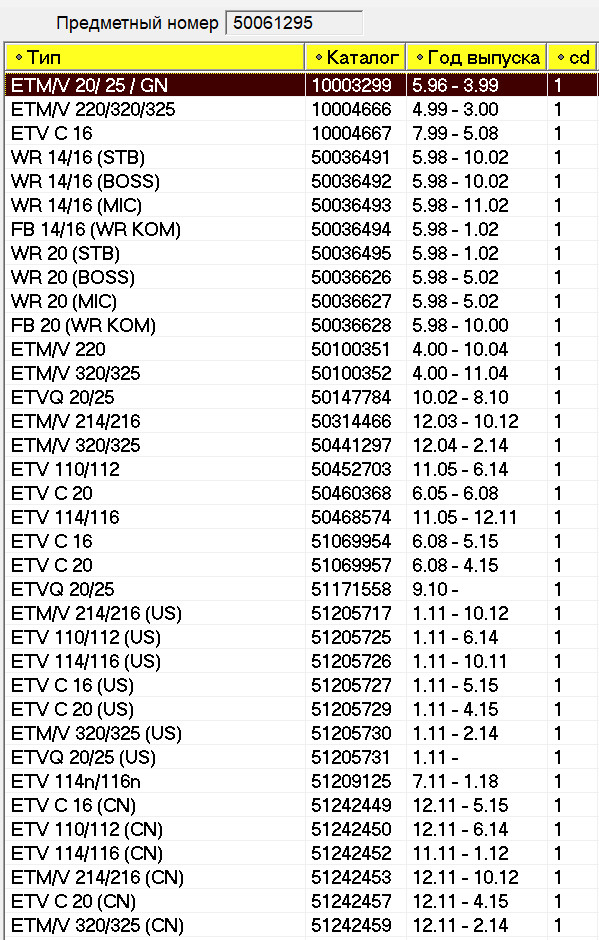Viewport: 599px width, 940px height.
Task: Sort by the Каталог column header
Action: [x=356, y=58]
